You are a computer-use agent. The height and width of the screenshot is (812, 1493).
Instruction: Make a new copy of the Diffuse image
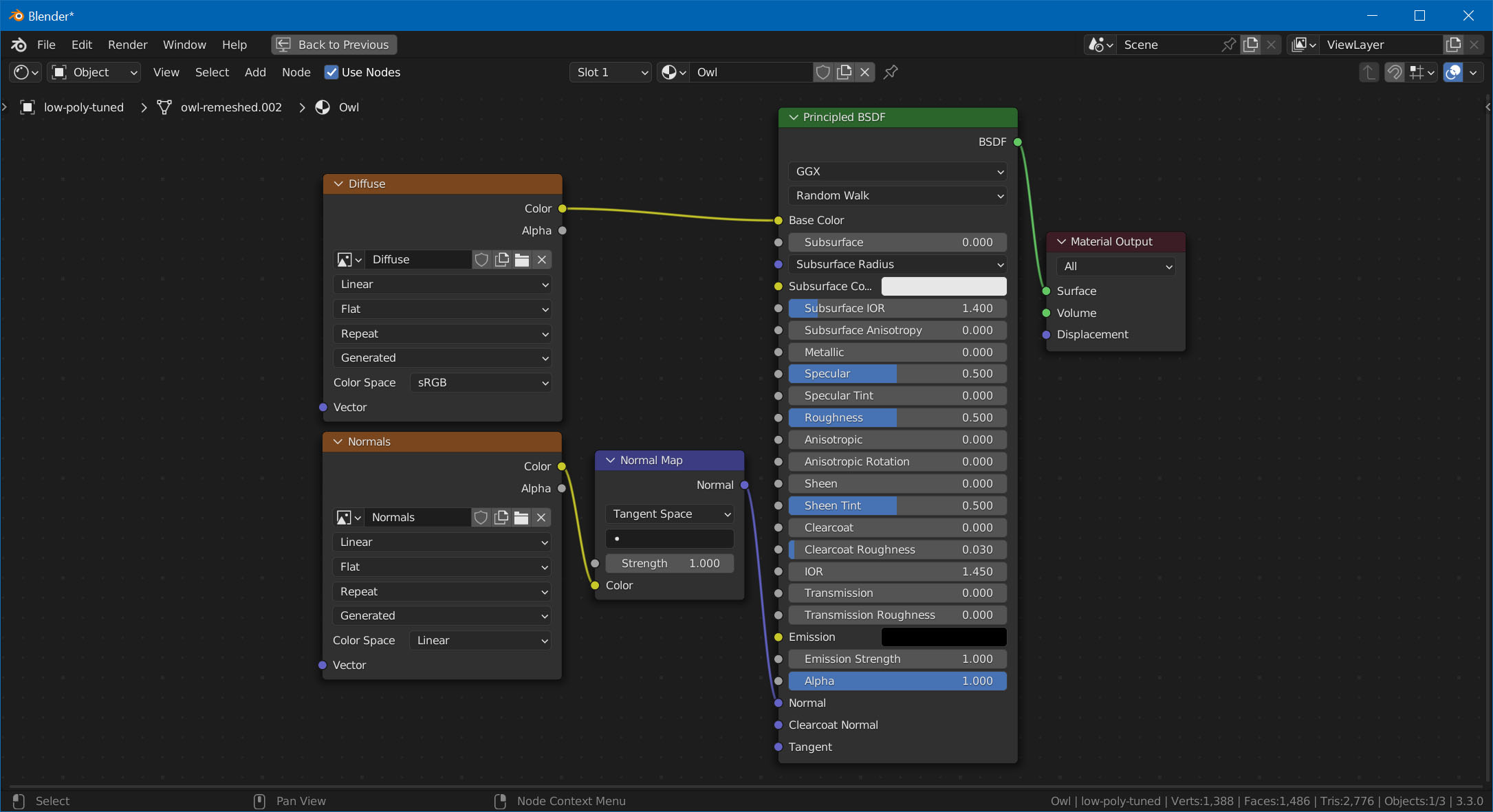pyautogui.click(x=502, y=259)
